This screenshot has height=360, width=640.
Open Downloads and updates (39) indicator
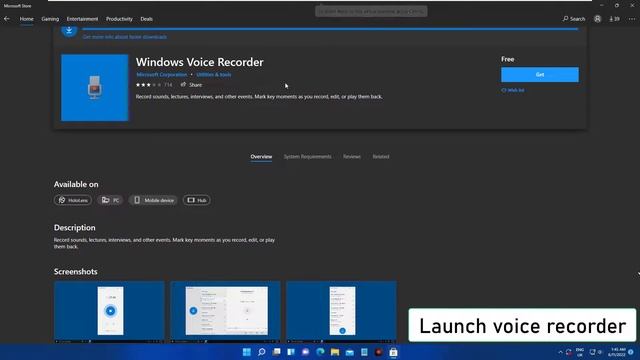614,19
